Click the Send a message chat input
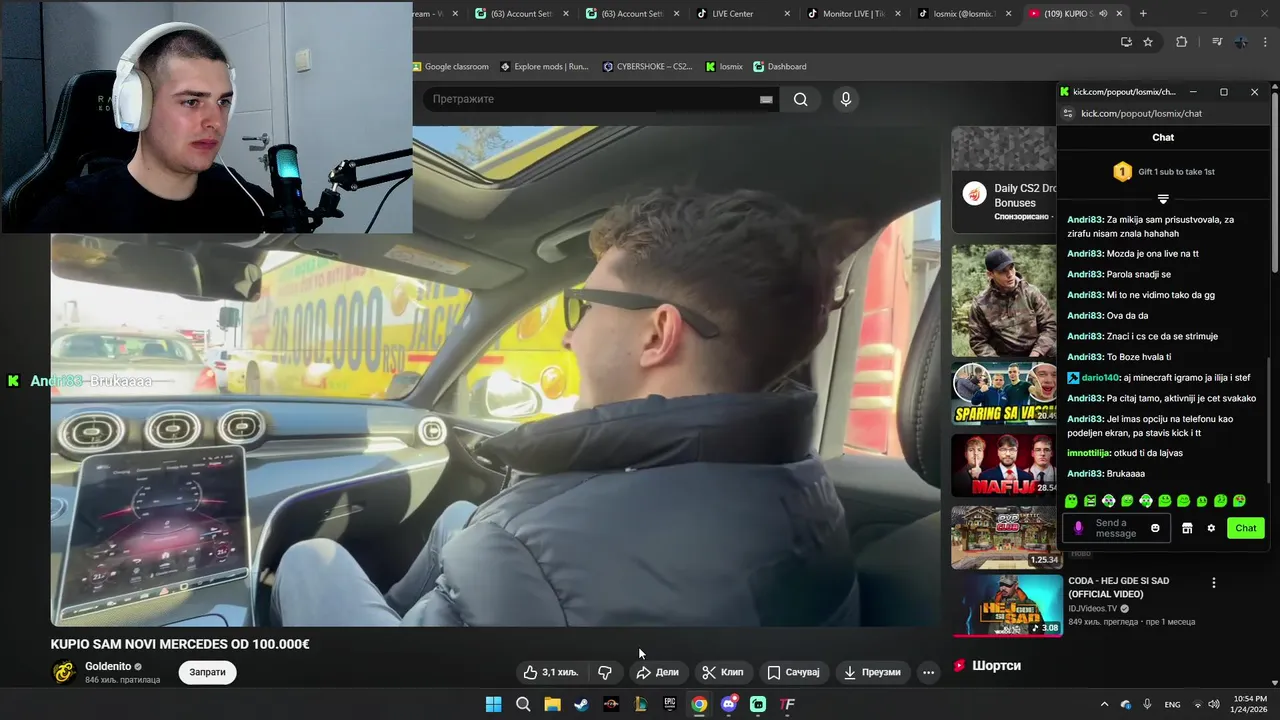This screenshot has height=720, width=1280. tap(1117, 528)
